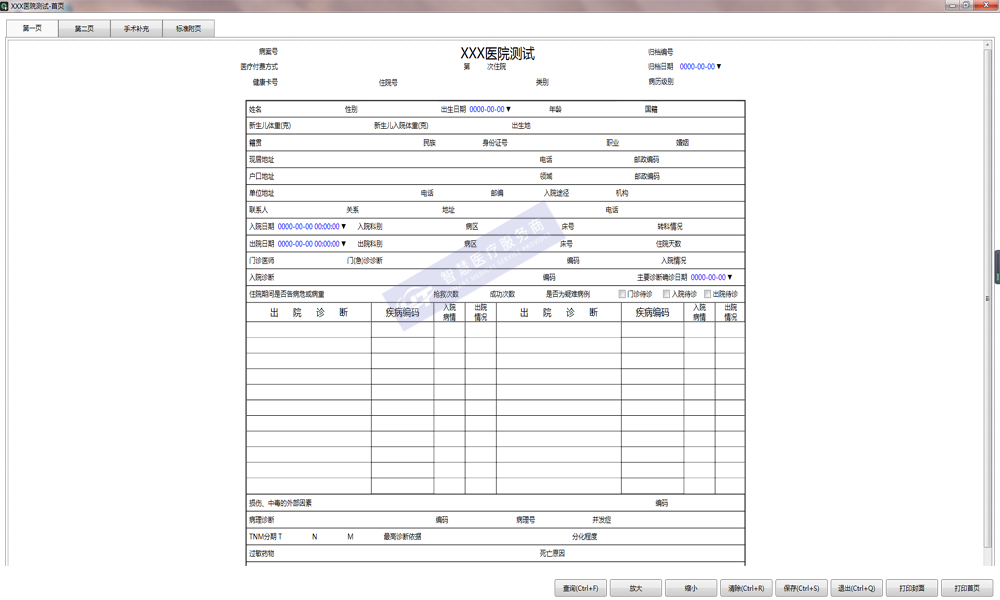Select the 第一页 tab
This screenshot has height=600, width=1000.
click(x=32, y=29)
